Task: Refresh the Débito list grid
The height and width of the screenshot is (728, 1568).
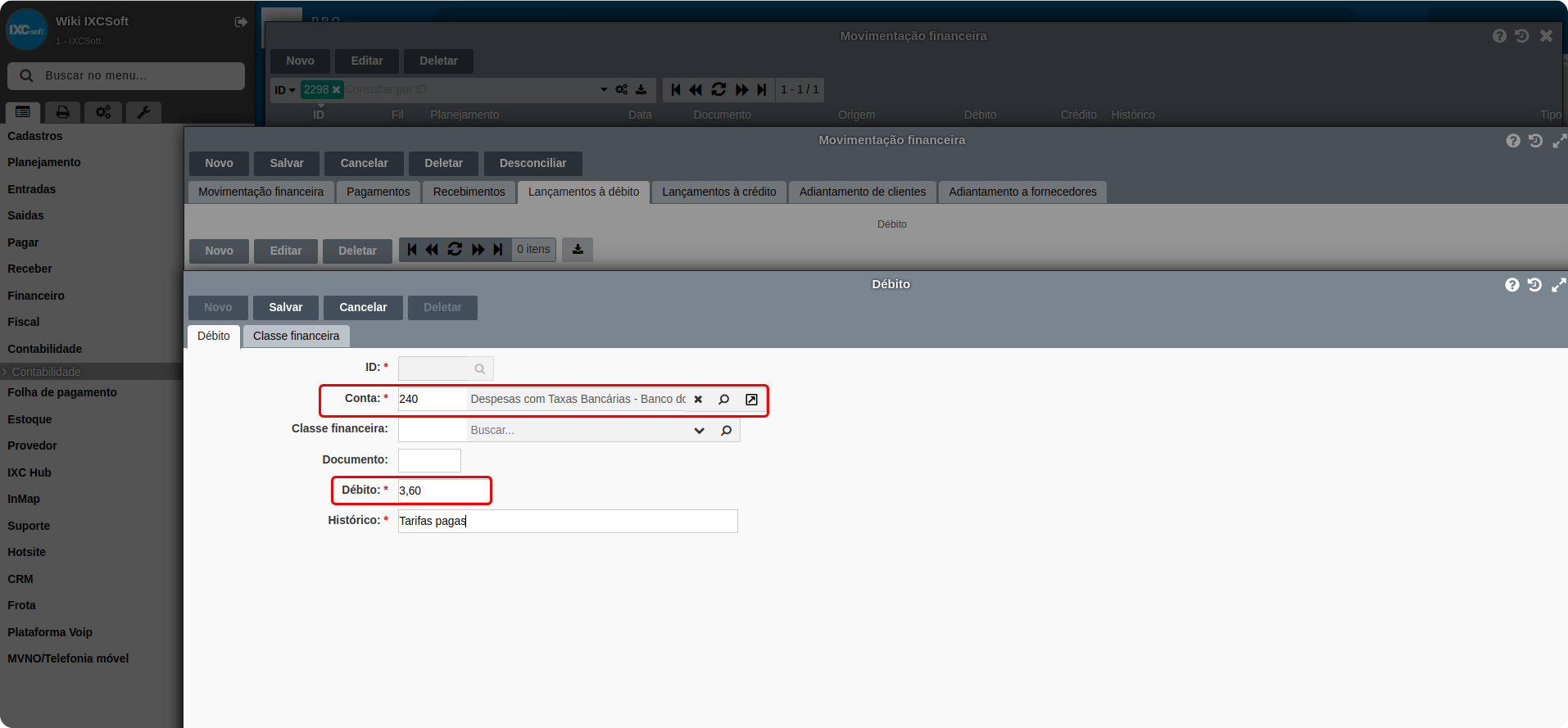Action: click(x=455, y=249)
